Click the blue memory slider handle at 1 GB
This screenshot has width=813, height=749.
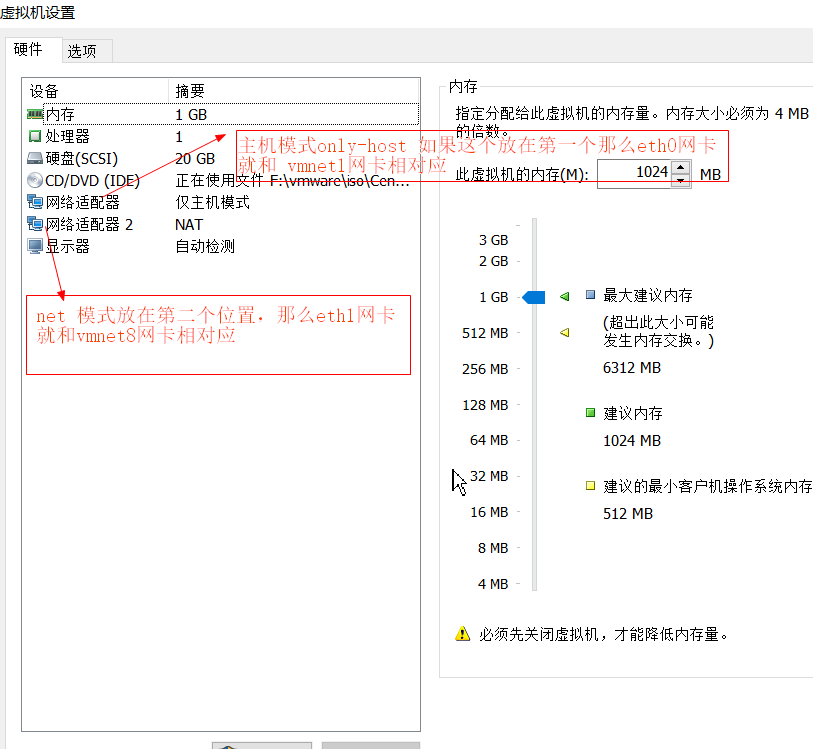point(534,297)
